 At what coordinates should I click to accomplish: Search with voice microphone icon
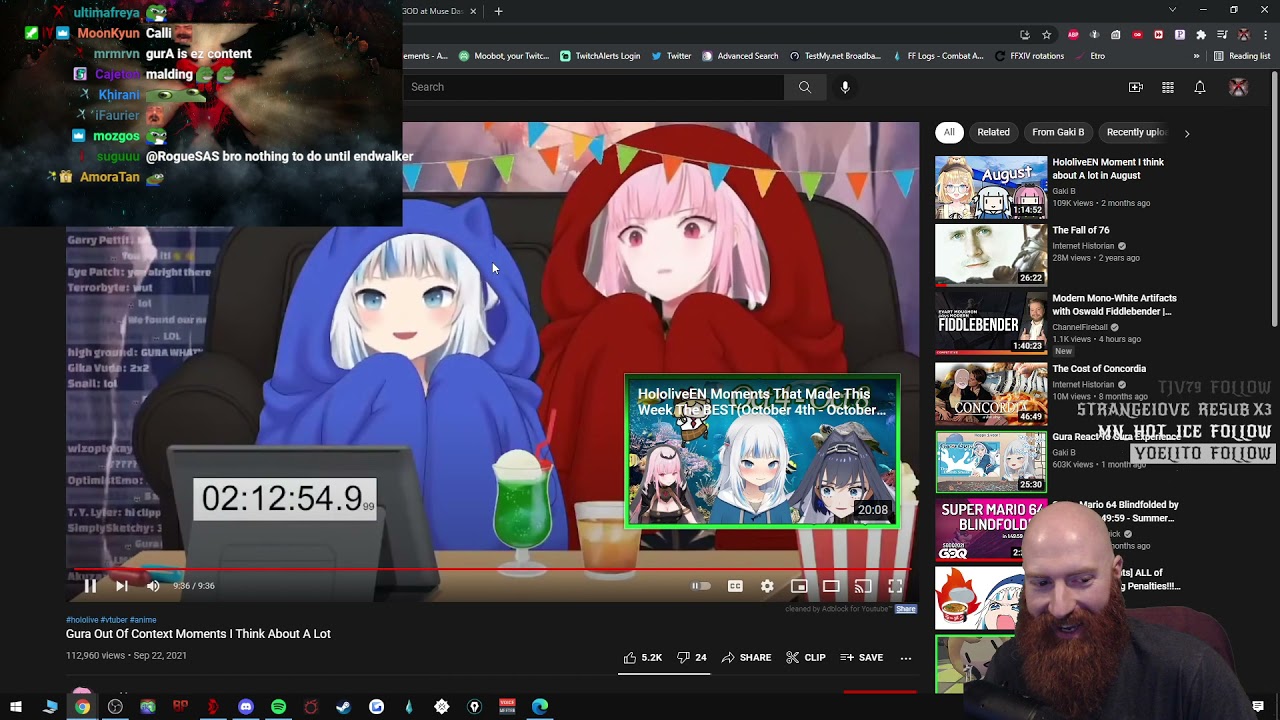click(x=845, y=87)
